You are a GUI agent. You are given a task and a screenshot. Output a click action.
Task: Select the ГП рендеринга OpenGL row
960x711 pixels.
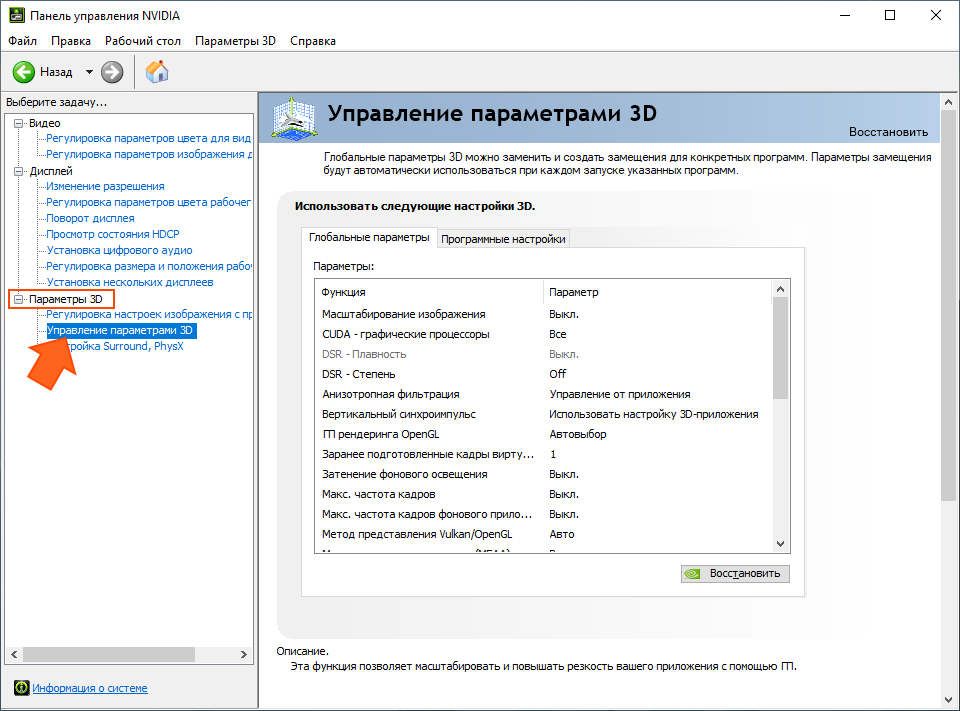click(x=543, y=434)
